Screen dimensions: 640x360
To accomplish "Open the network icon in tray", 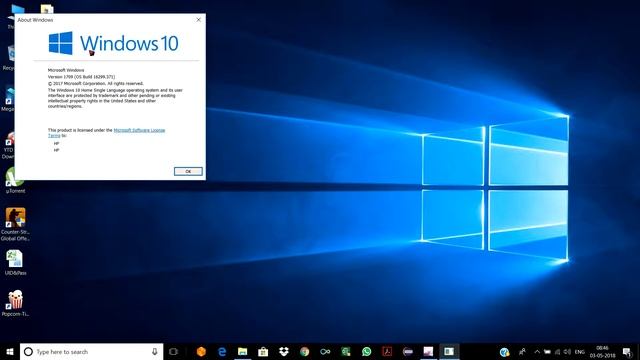I will pos(558,351).
